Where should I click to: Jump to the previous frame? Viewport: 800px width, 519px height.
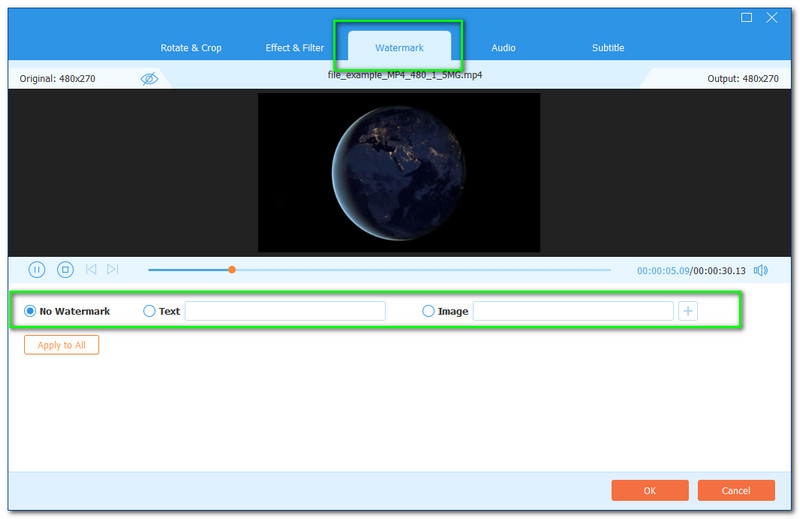click(91, 269)
